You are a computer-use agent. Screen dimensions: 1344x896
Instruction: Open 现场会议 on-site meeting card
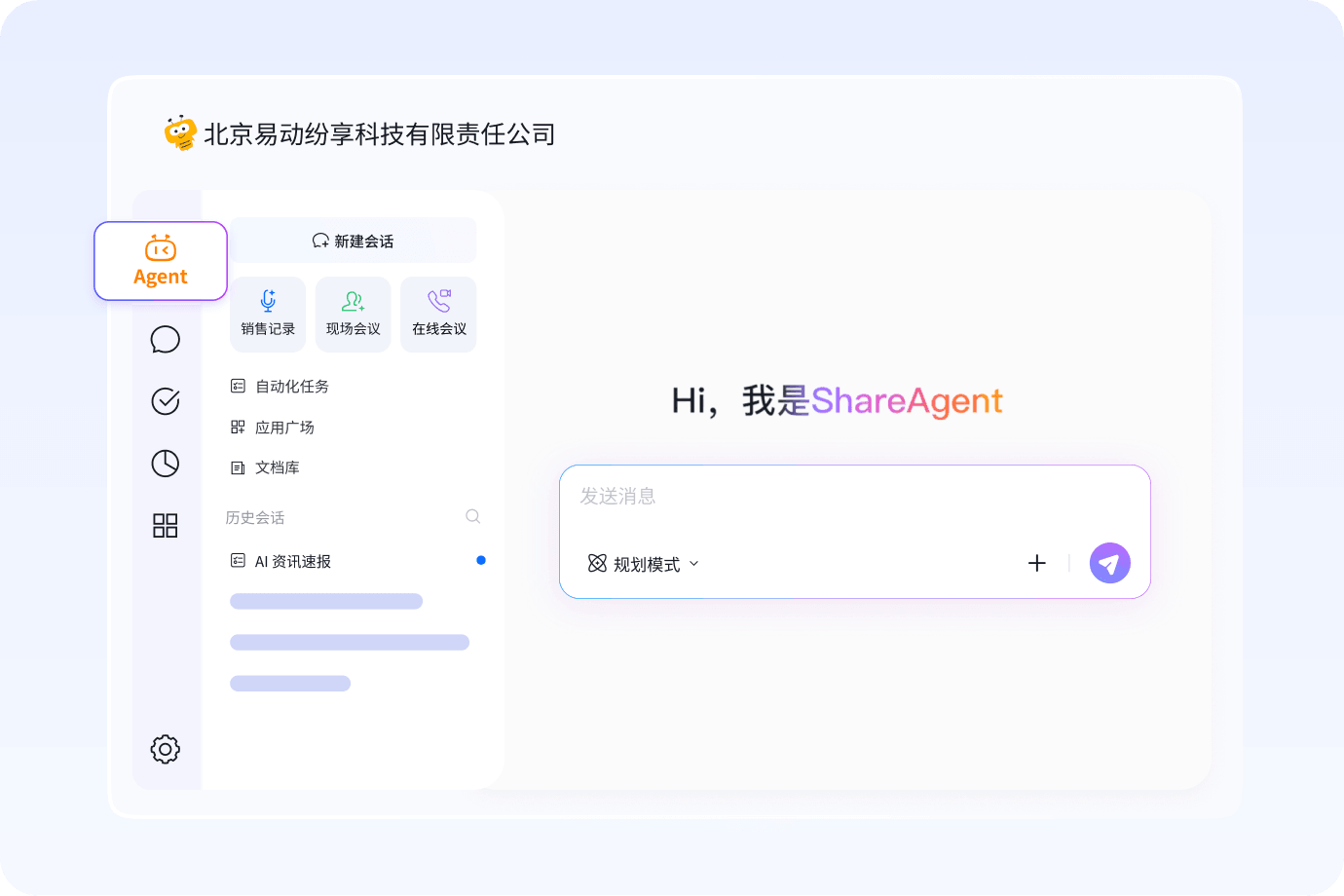(x=354, y=315)
